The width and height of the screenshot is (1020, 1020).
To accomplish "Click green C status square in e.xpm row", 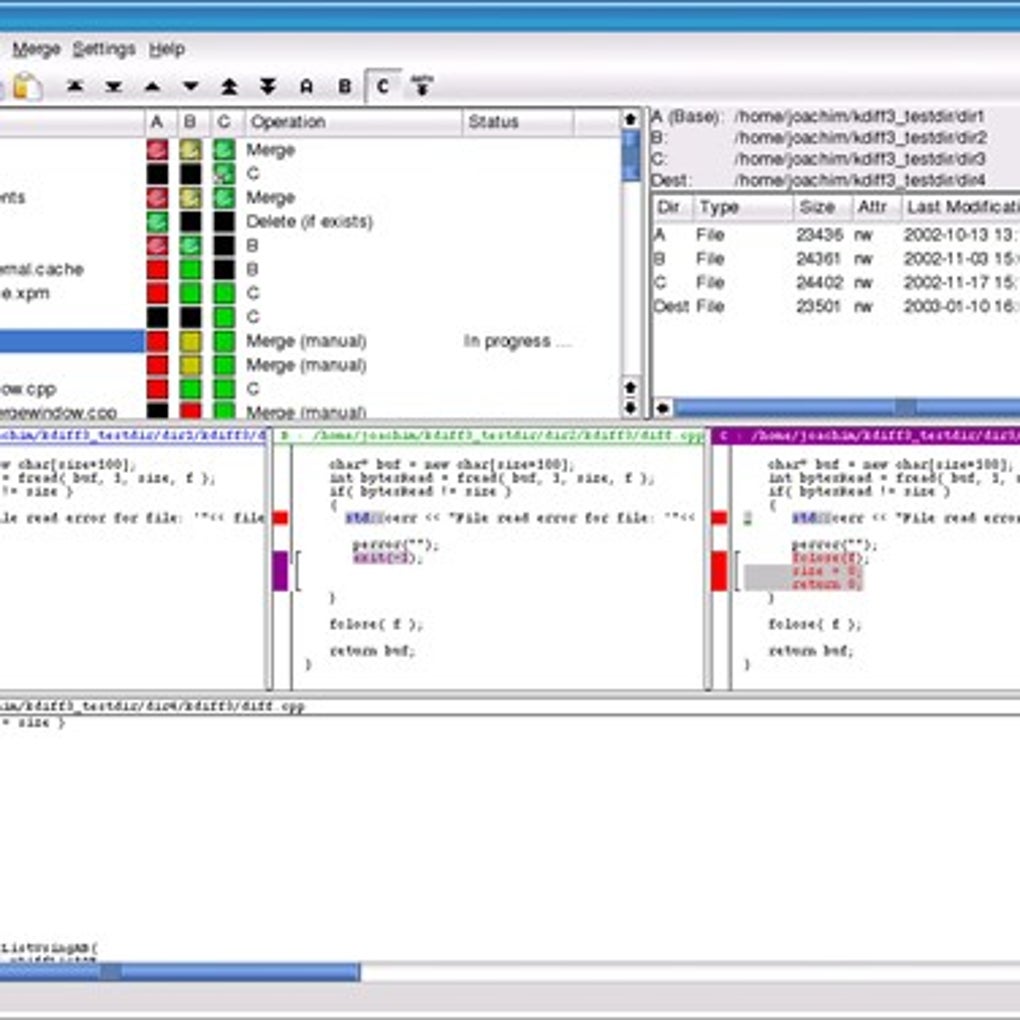I will 224,293.
